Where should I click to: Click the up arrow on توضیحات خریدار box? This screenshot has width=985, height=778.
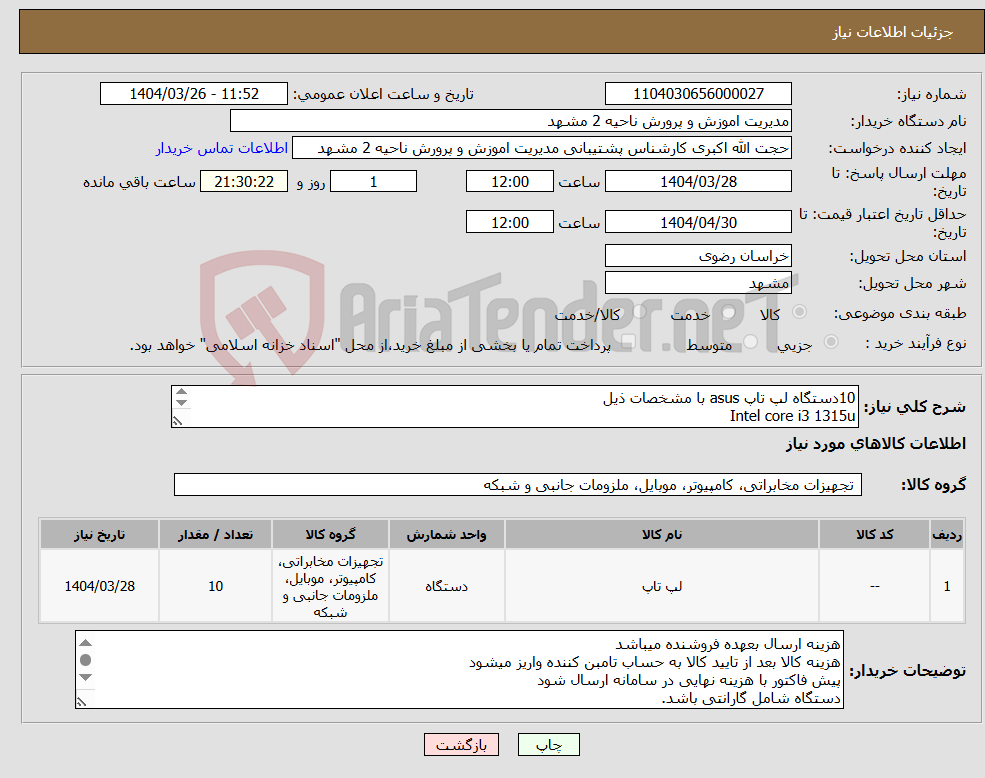(x=85, y=642)
